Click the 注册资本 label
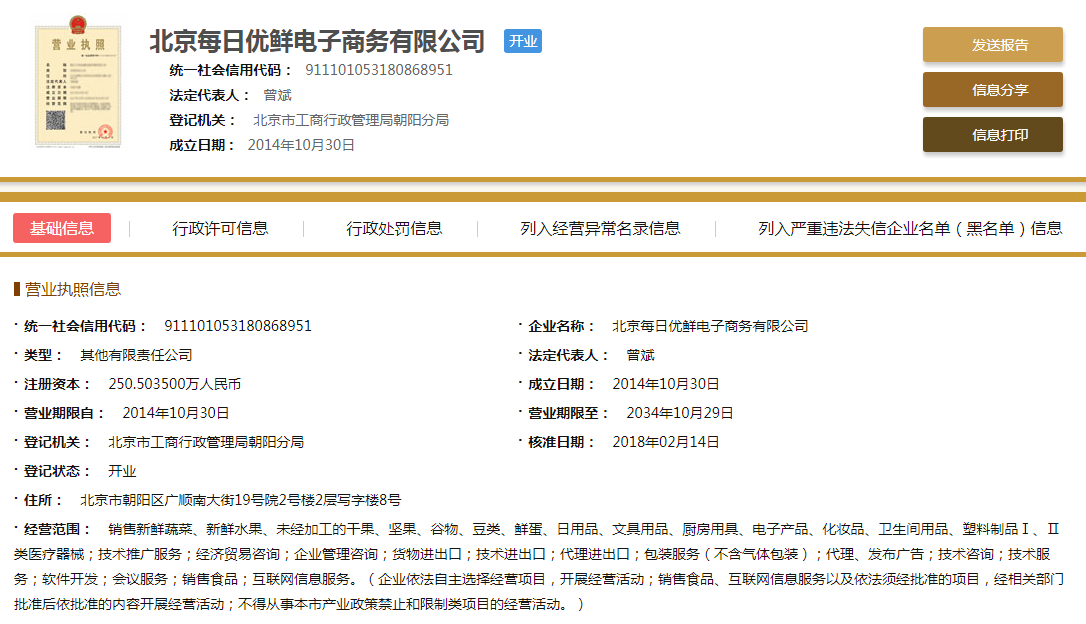This screenshot has width=1086, height=624. 57,384
